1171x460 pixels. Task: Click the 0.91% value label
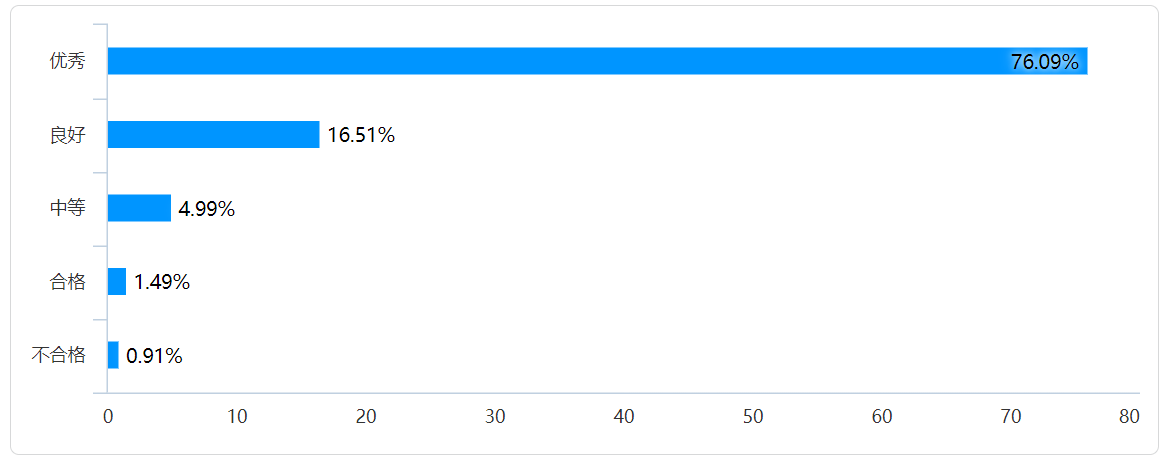[x=154, y=356]
